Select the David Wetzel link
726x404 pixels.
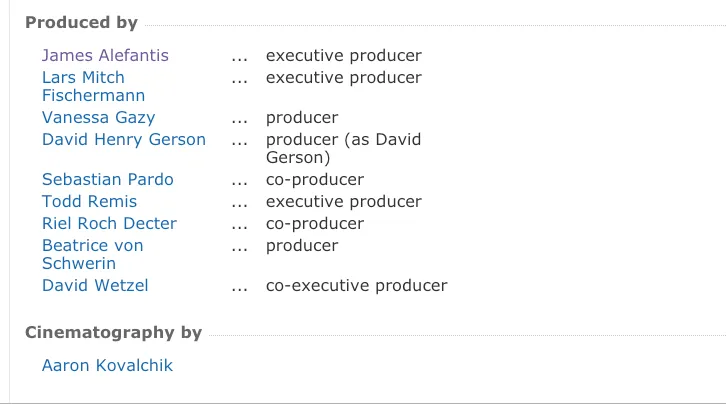tap(95, 286)
